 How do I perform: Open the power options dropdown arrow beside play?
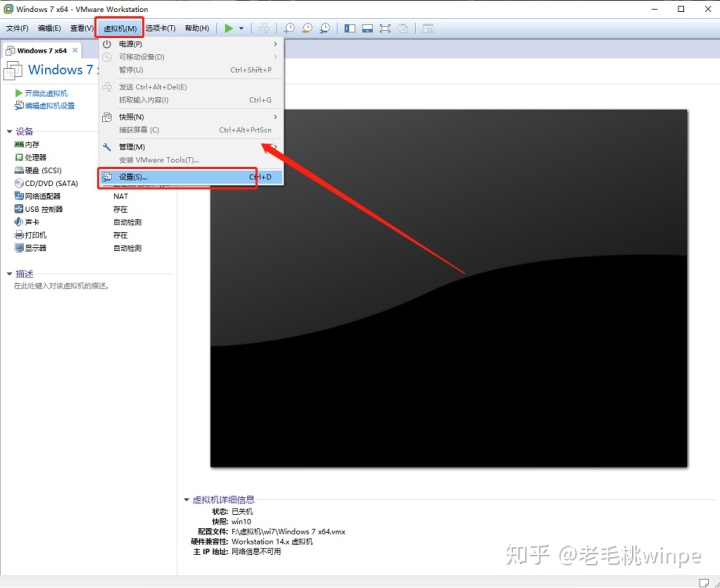click(x=241, y=28)
